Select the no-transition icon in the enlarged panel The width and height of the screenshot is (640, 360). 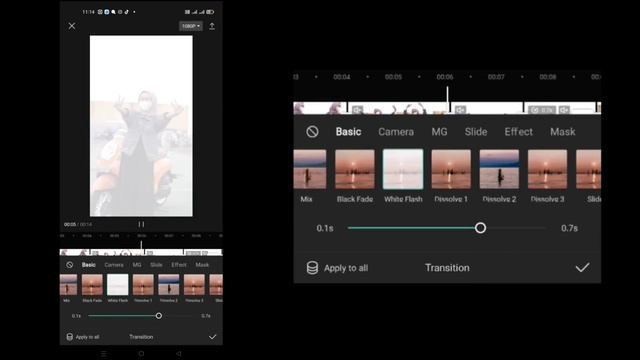(312, 131)
